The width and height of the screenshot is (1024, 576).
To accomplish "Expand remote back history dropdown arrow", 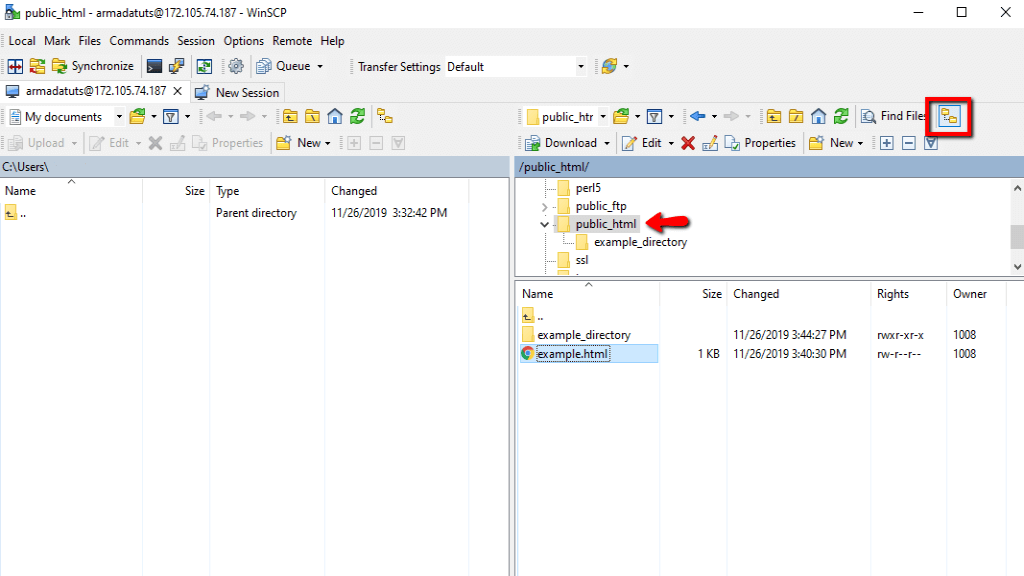I will [x=714, y=117].
